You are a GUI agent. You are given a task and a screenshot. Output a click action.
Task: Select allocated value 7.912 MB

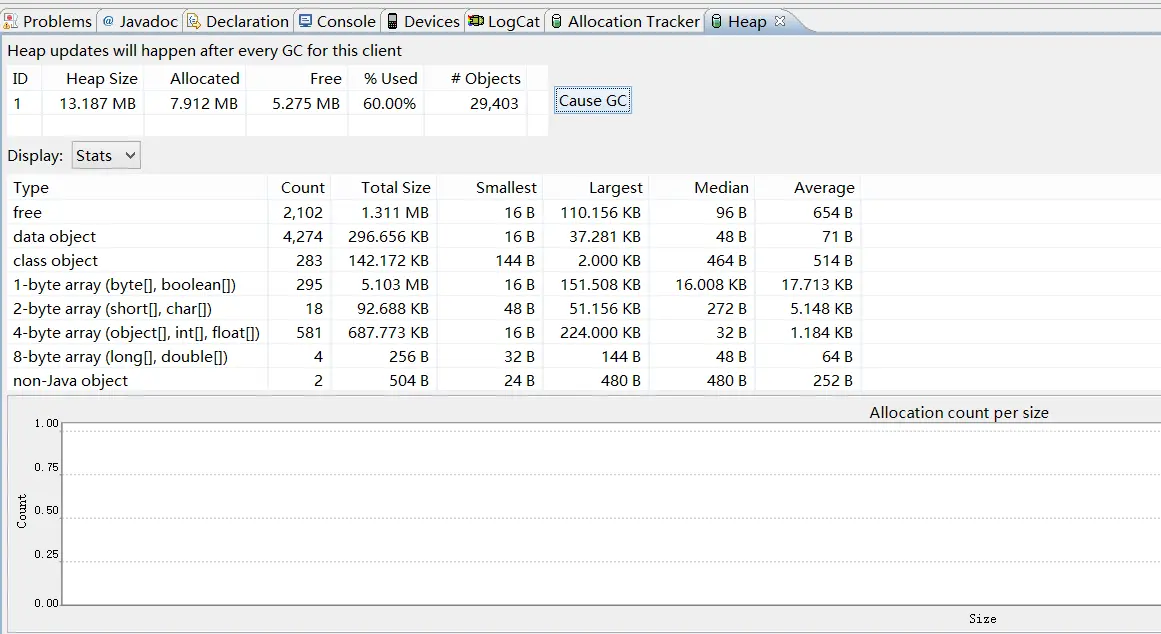click(x=204, y=104)
